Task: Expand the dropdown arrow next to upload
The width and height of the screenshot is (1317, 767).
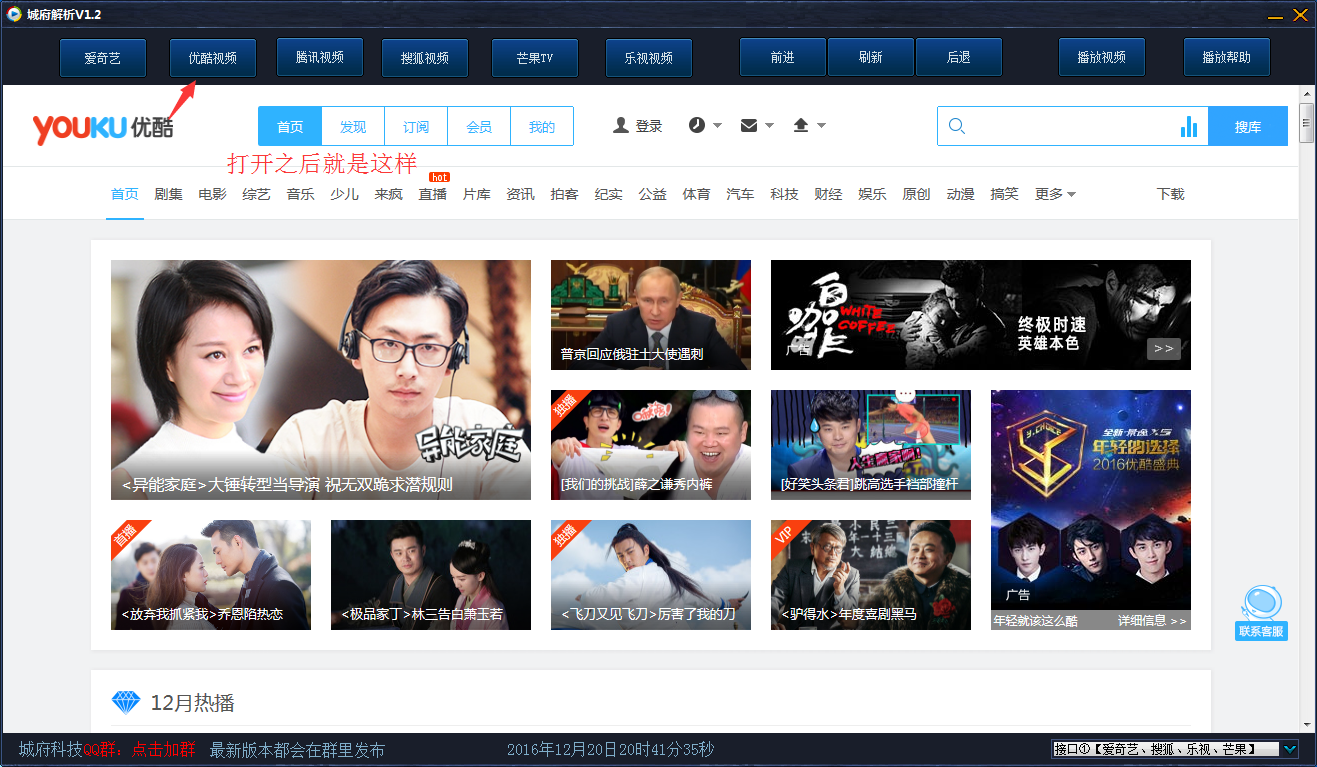Action: pyautogui.click(x=822, y=125)
